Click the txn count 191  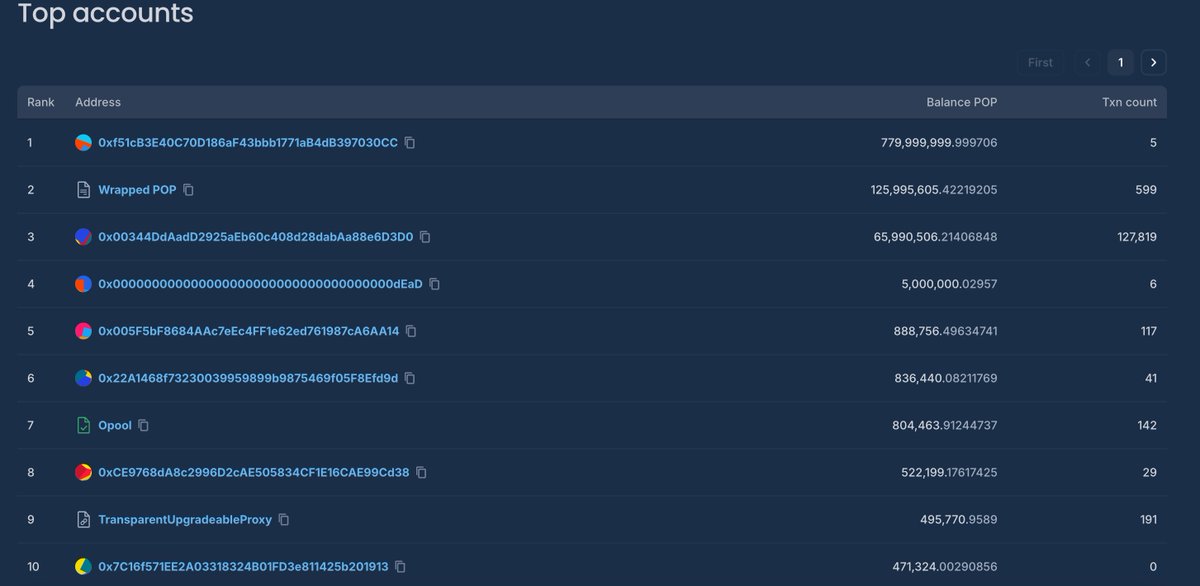(1148, 520)
